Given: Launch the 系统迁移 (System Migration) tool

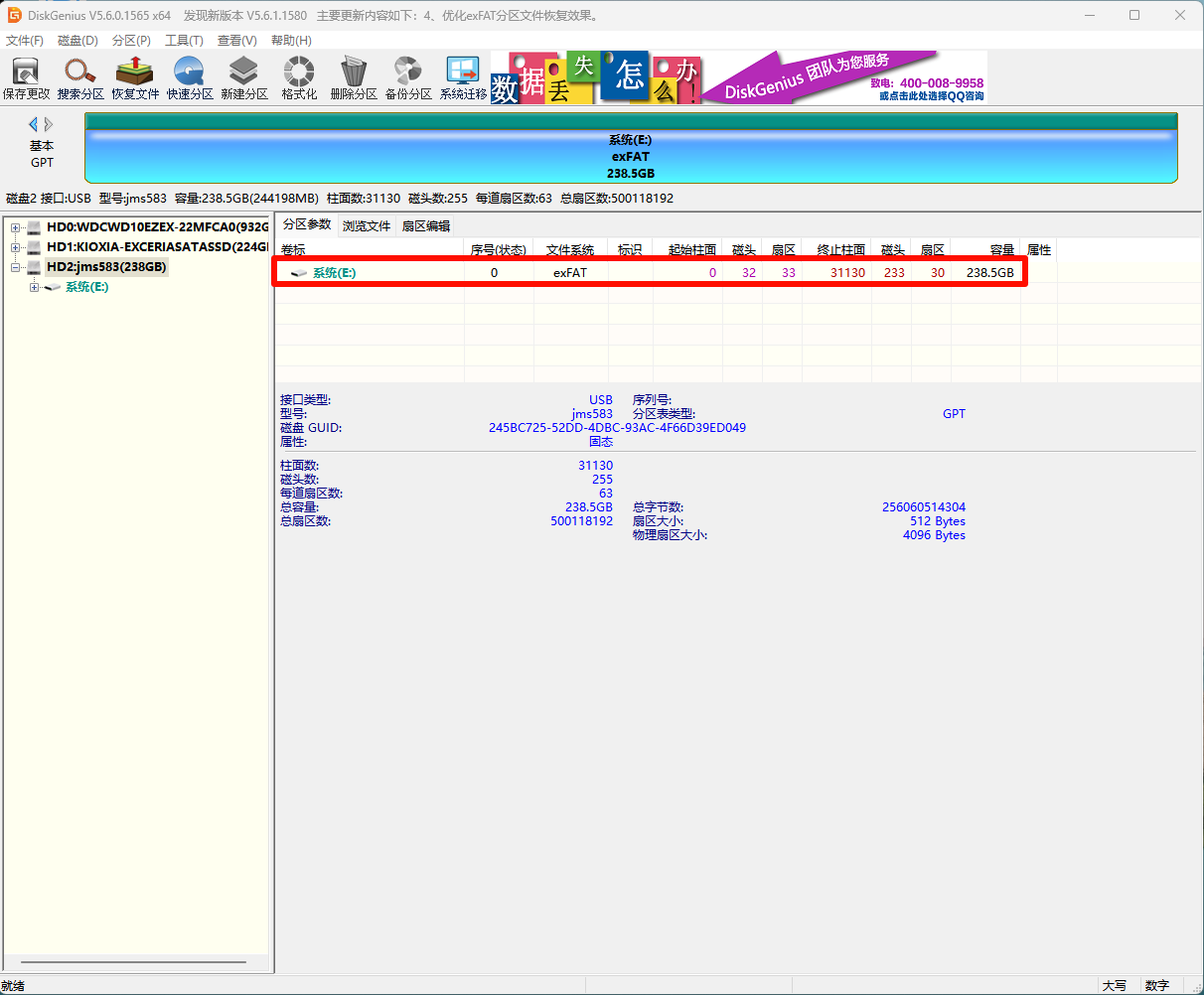Looking at the screenshot, I should 463,77.
